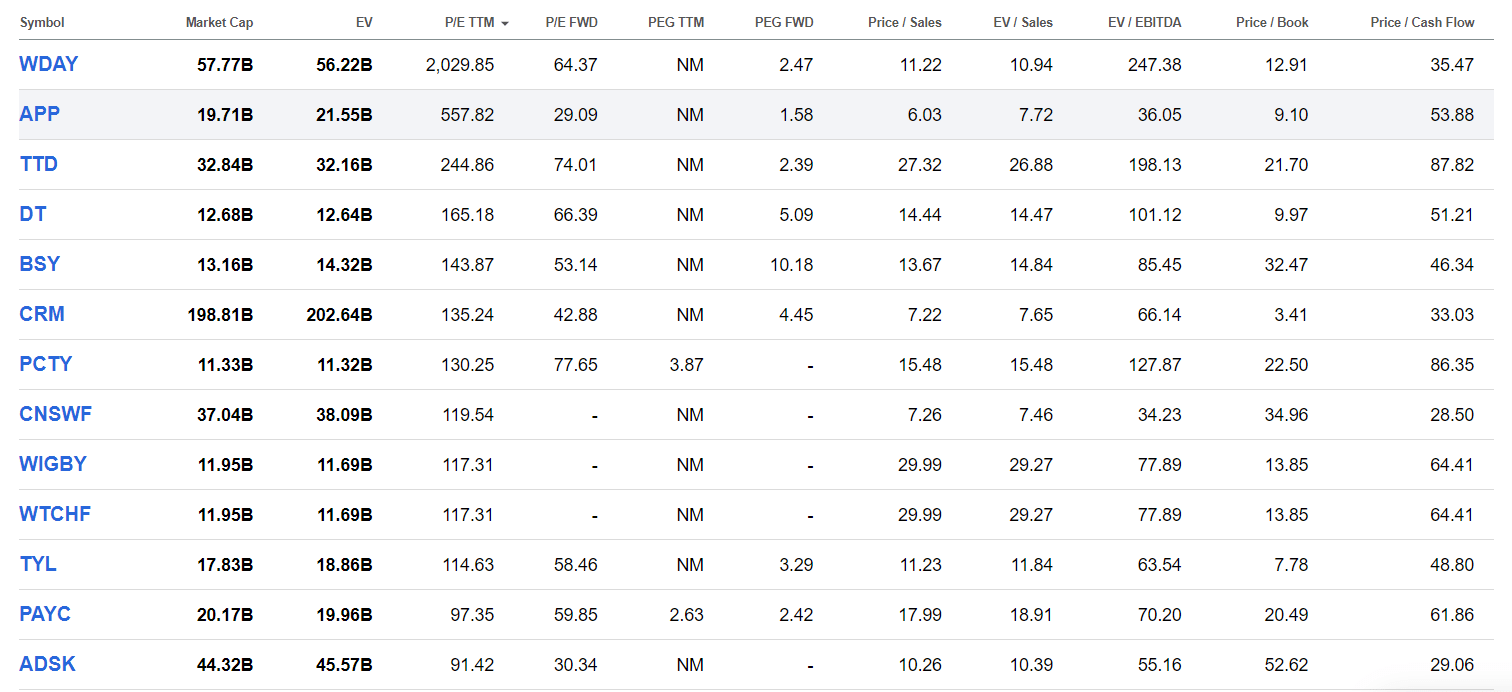Open the WDAY ticker link

[48, 64]
